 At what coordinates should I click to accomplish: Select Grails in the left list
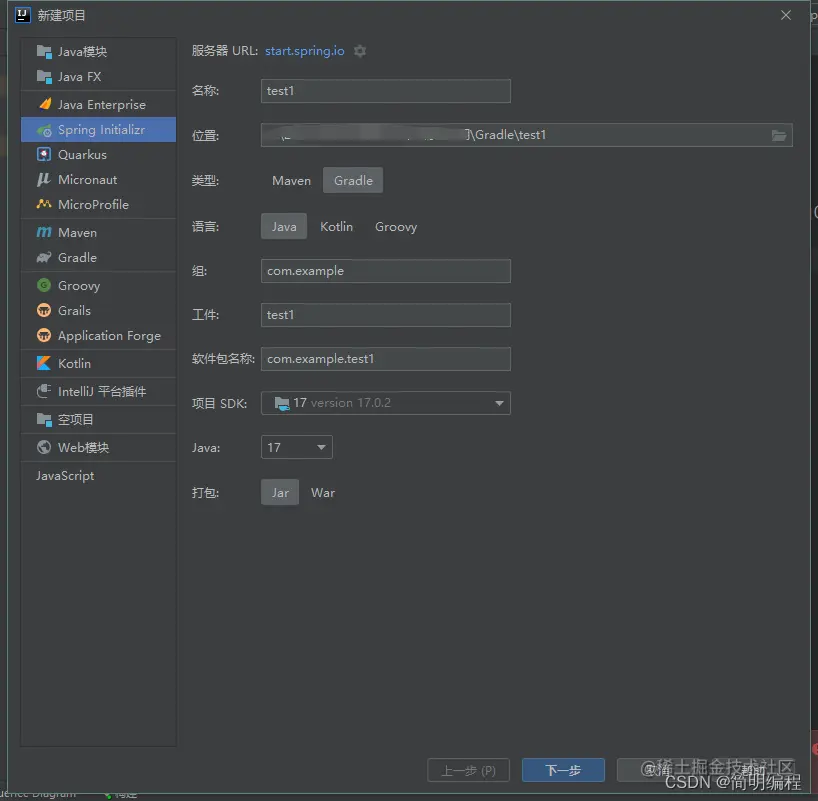pyautogui.click(x=99, y=310)
